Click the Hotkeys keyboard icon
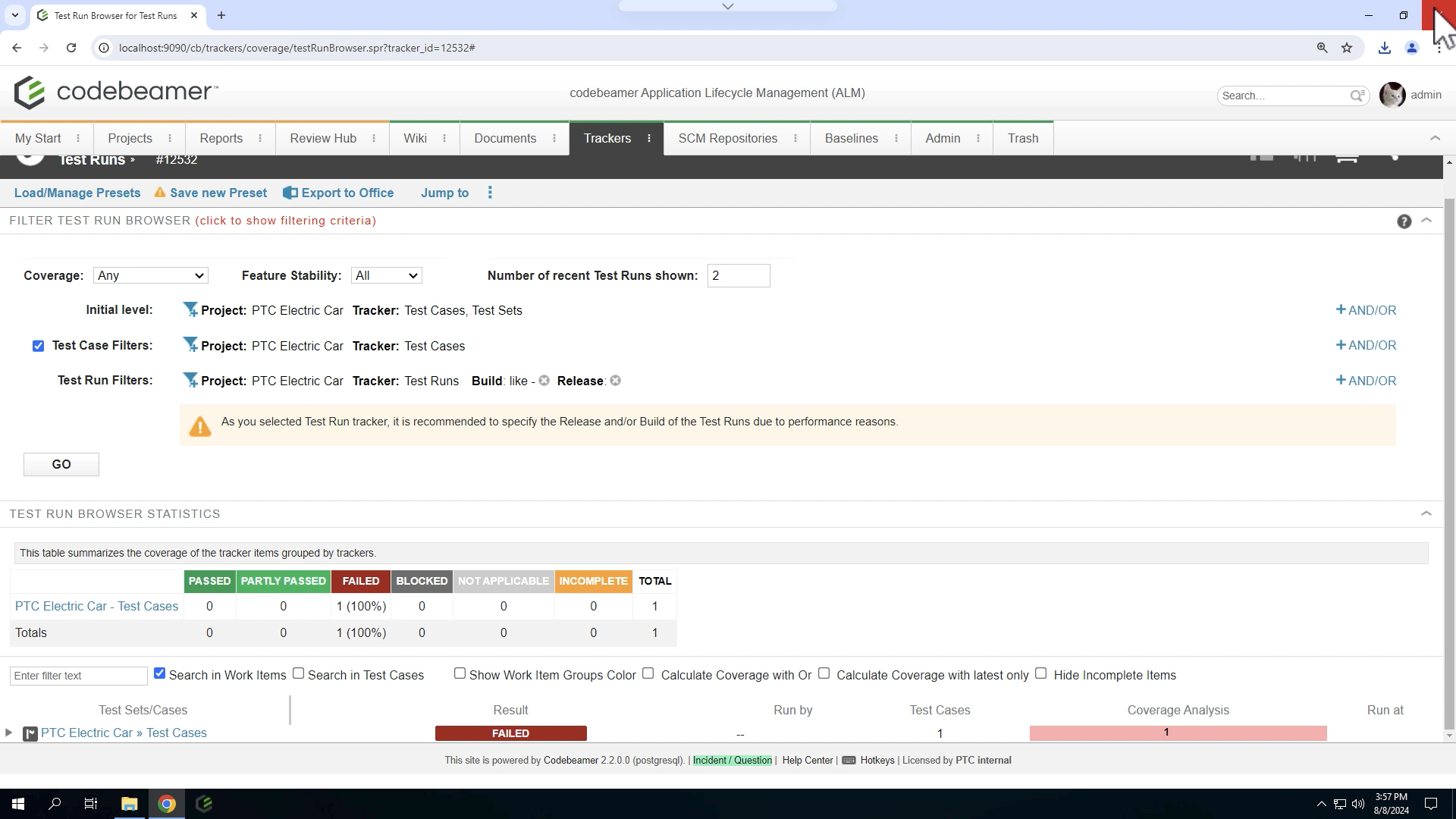 pos(849,760)
